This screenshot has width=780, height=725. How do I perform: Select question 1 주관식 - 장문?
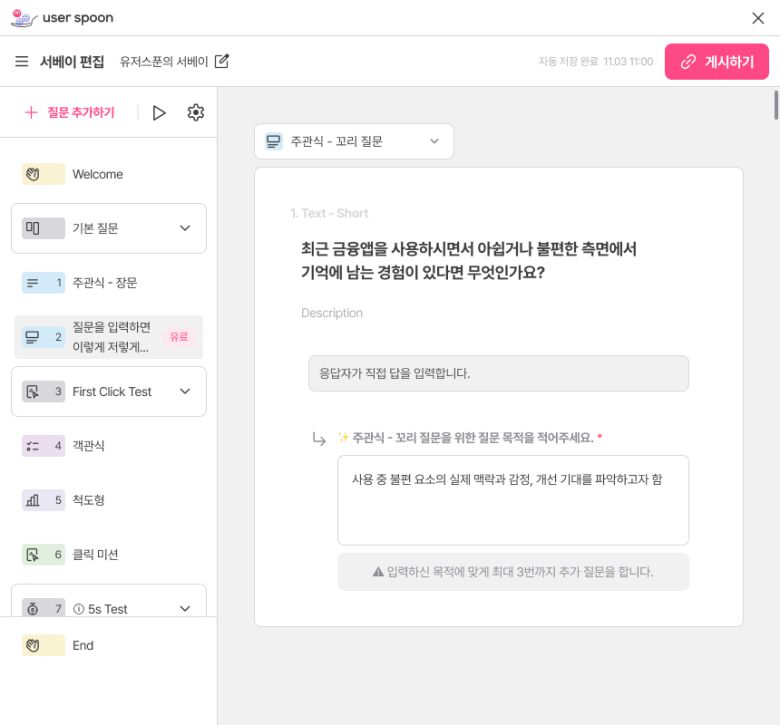[x=105, y=283]
